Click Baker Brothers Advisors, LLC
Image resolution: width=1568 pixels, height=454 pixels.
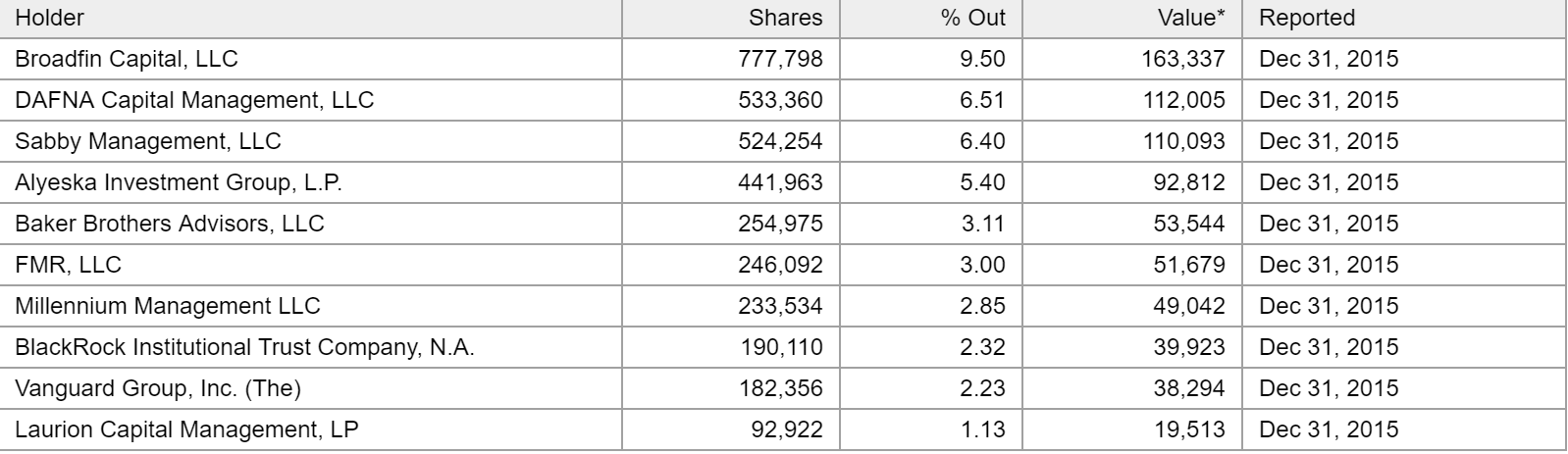pyautogui.click(x=170, y=224)
